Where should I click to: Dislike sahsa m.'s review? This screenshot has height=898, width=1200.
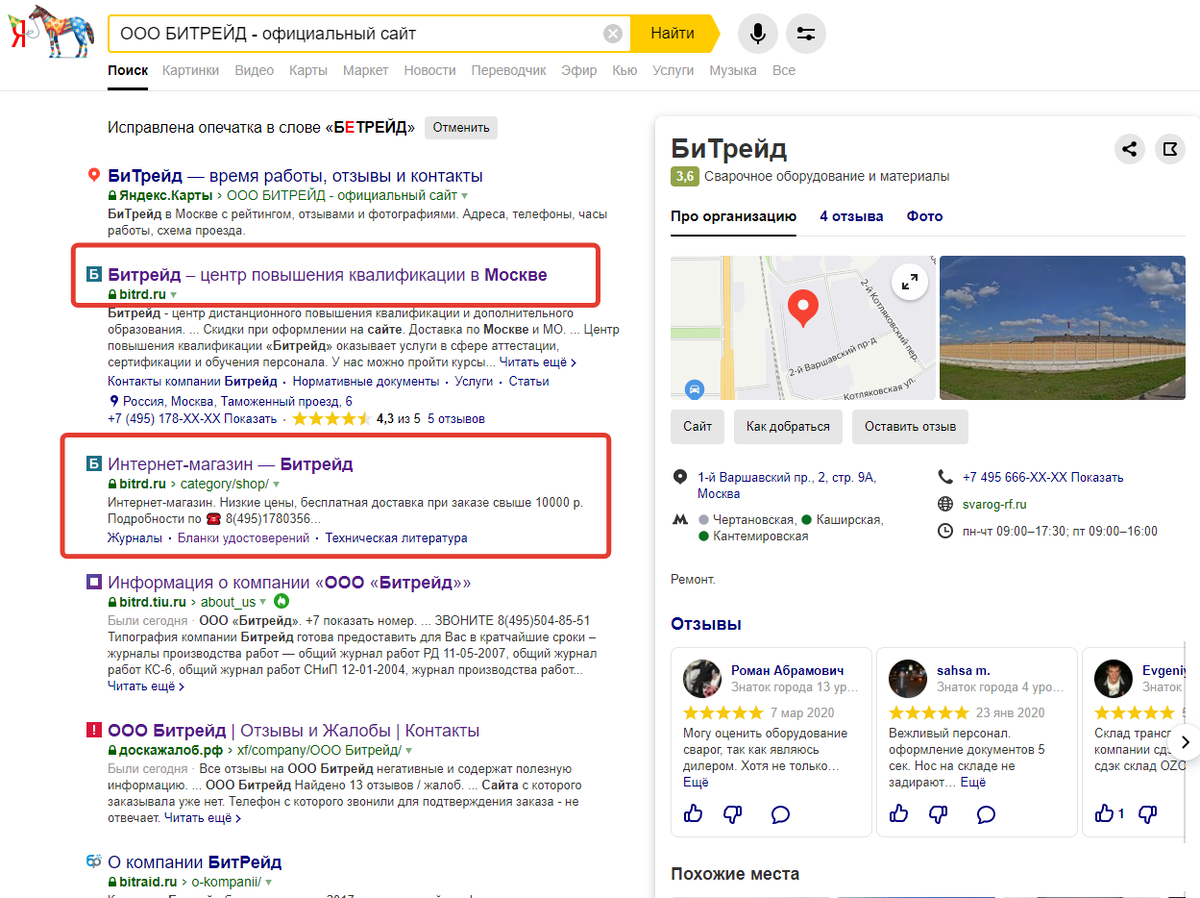pos(938,814)
